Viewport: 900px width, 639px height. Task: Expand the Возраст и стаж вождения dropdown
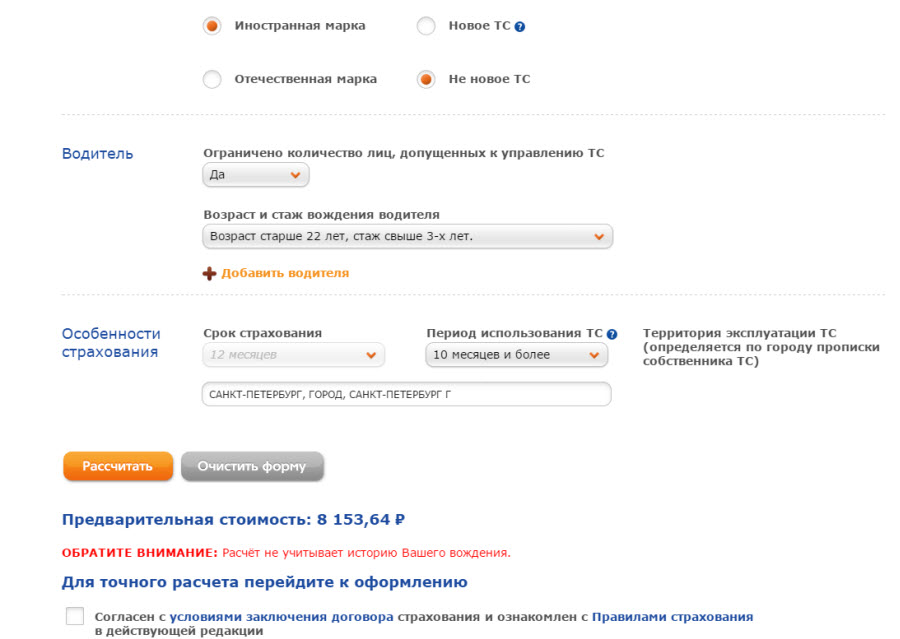(407, 237)
